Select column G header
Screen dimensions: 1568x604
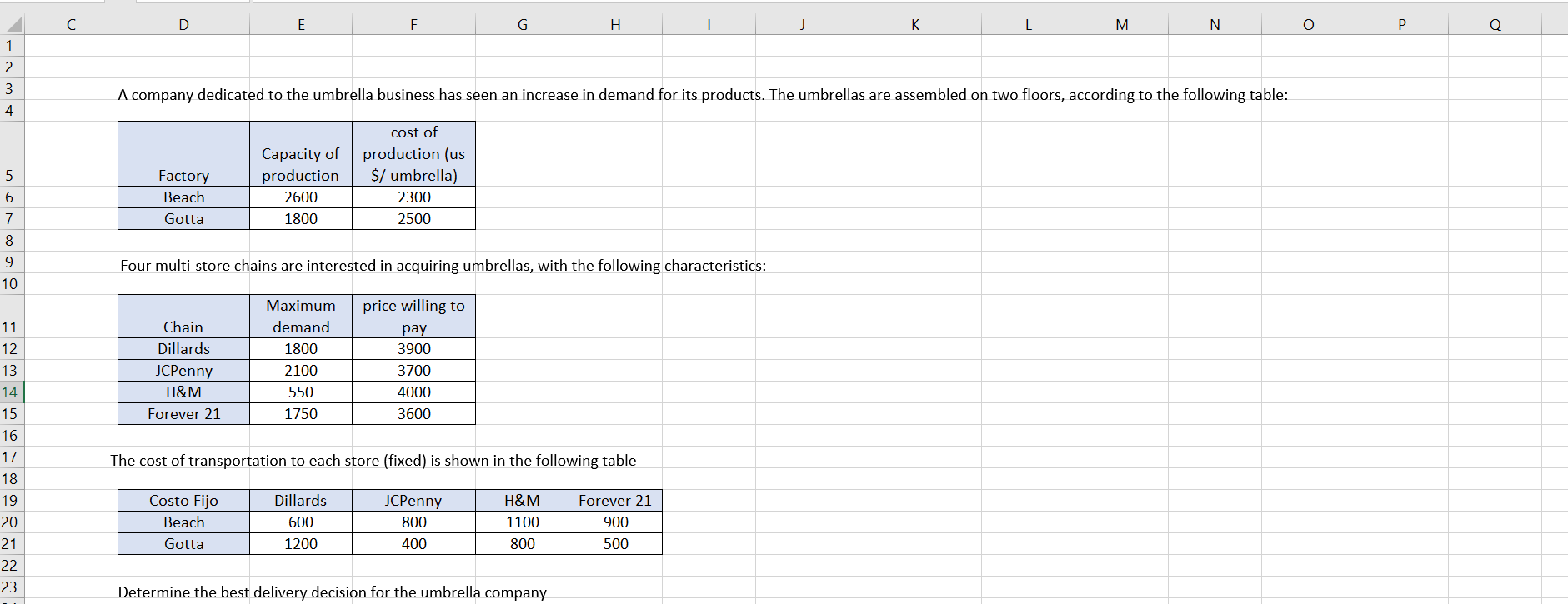coord(523,25)
